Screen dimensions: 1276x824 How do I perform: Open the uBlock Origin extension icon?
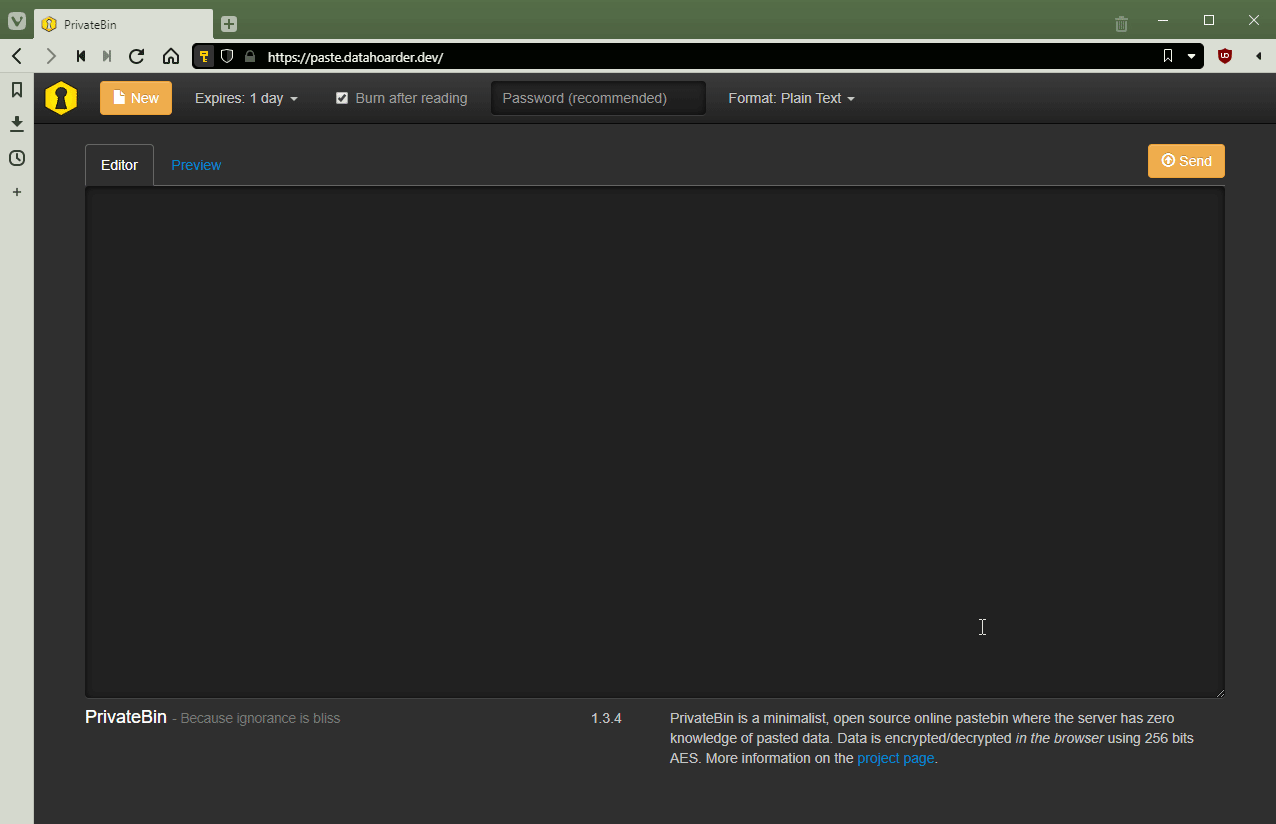[1224, 57]
